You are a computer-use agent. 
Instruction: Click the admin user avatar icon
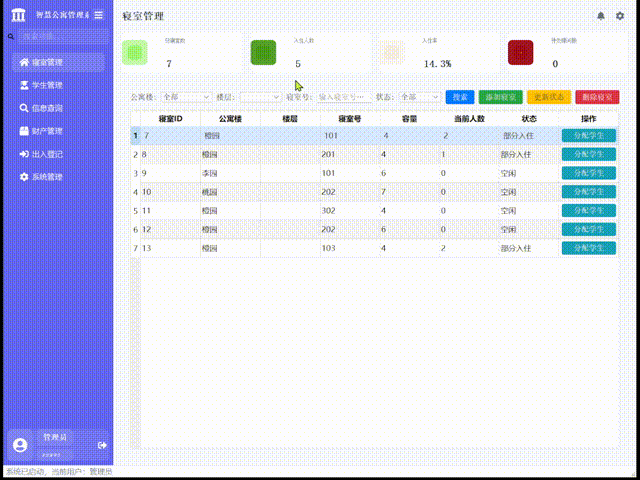tap(20, 444)
